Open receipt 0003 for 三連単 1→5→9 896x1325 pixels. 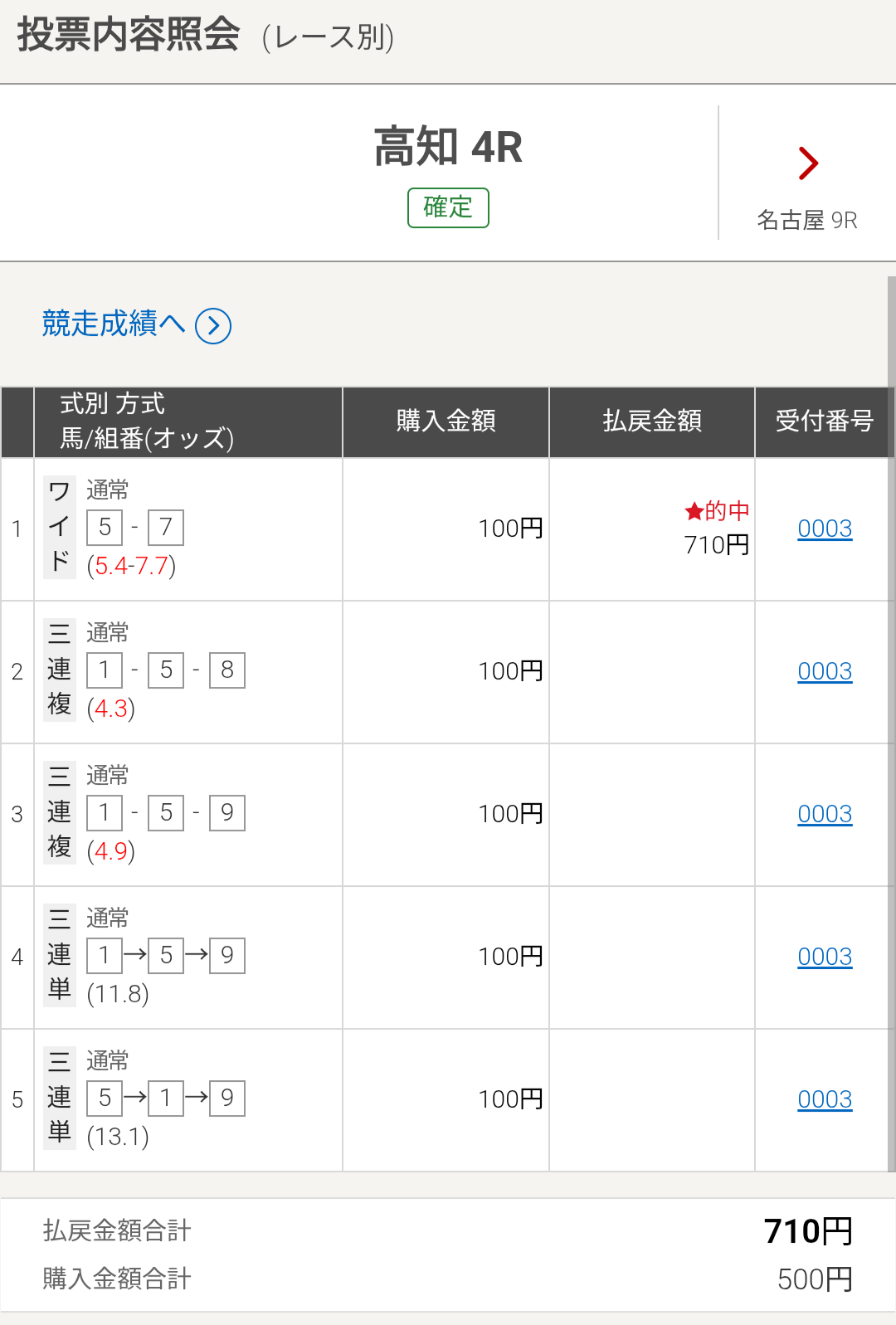point(825,957)
